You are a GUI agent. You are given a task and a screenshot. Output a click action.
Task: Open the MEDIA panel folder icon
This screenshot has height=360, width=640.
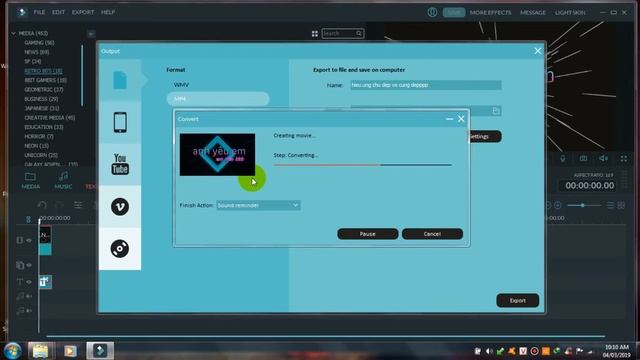(x=30, y=177)
